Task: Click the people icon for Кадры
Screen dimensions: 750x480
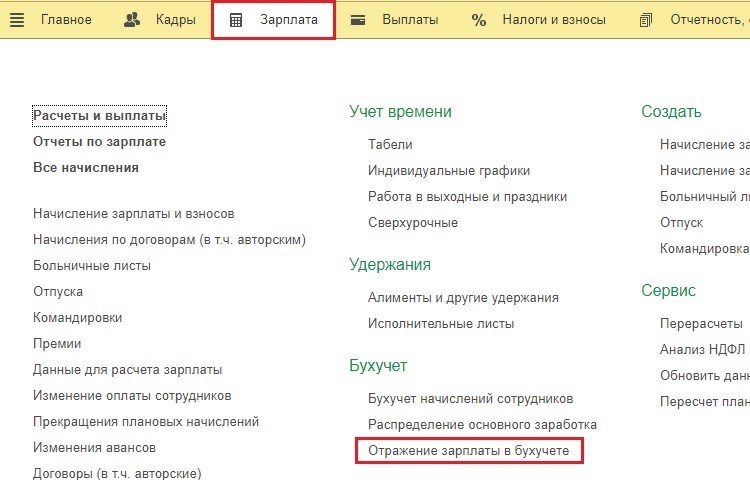Action: [x=132, y=20]
